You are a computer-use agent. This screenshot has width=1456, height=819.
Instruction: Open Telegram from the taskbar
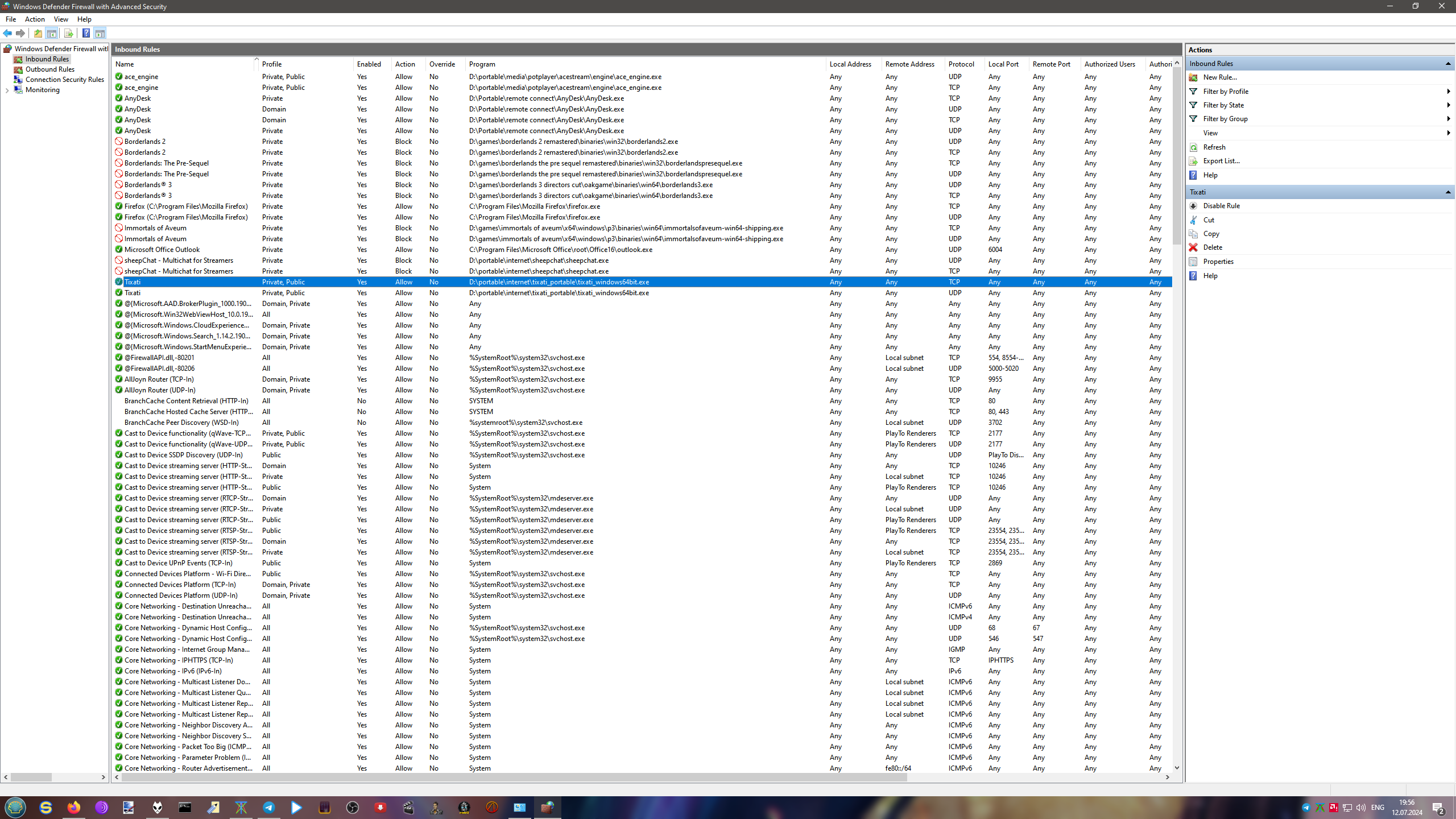268,807
